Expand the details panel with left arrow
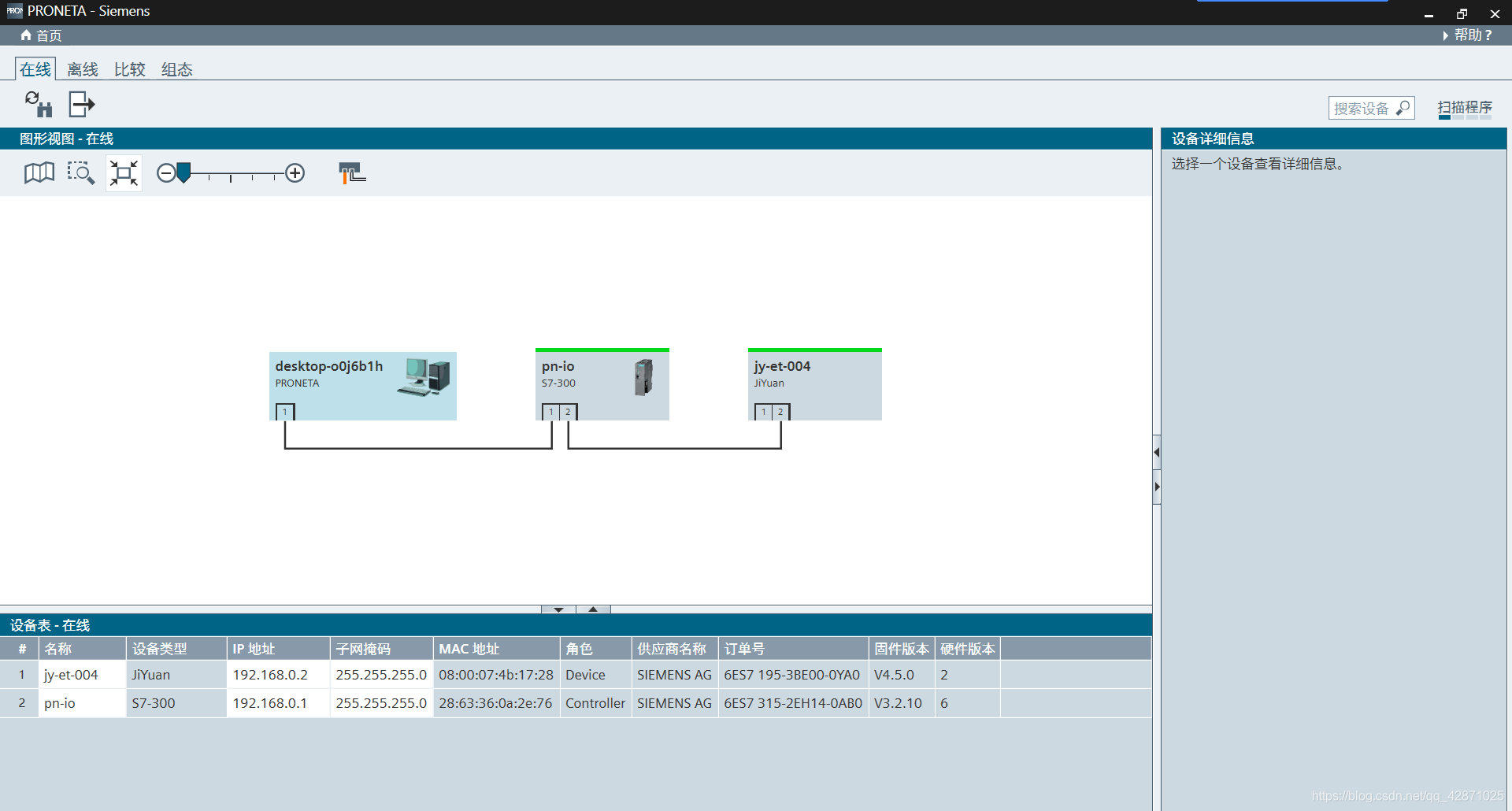The height and width of the screenshot is (811, 1512). pyautogui.click(x=1157, y=452)
